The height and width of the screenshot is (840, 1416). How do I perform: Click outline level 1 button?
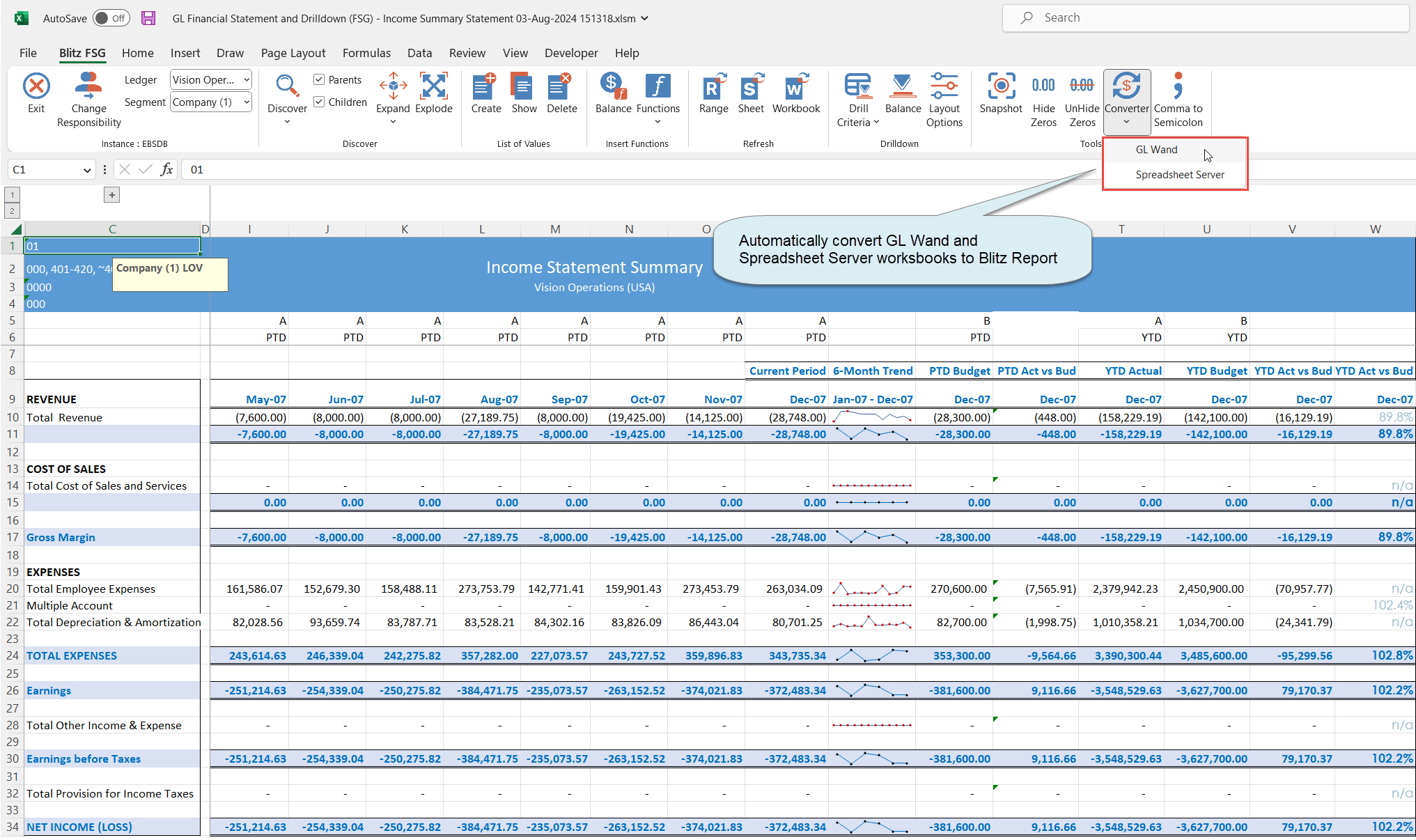click(x=12, y=194)
